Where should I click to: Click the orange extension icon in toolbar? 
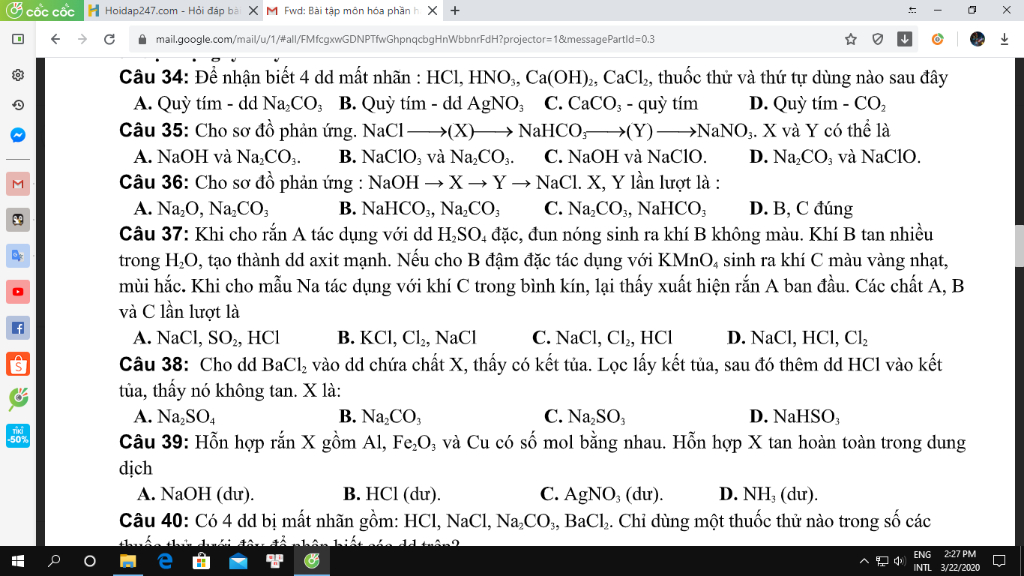pyautogui.click(x=938, y=39)
